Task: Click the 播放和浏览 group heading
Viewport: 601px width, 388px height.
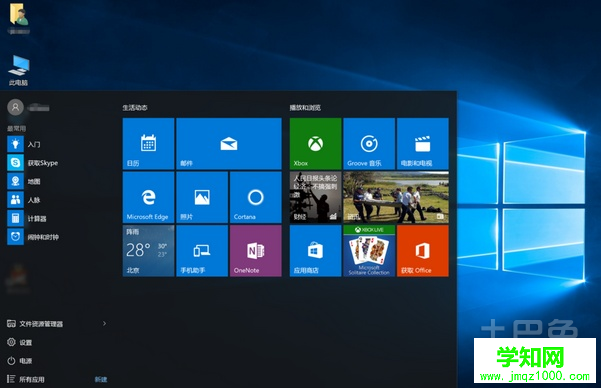Action: point(305,108)
